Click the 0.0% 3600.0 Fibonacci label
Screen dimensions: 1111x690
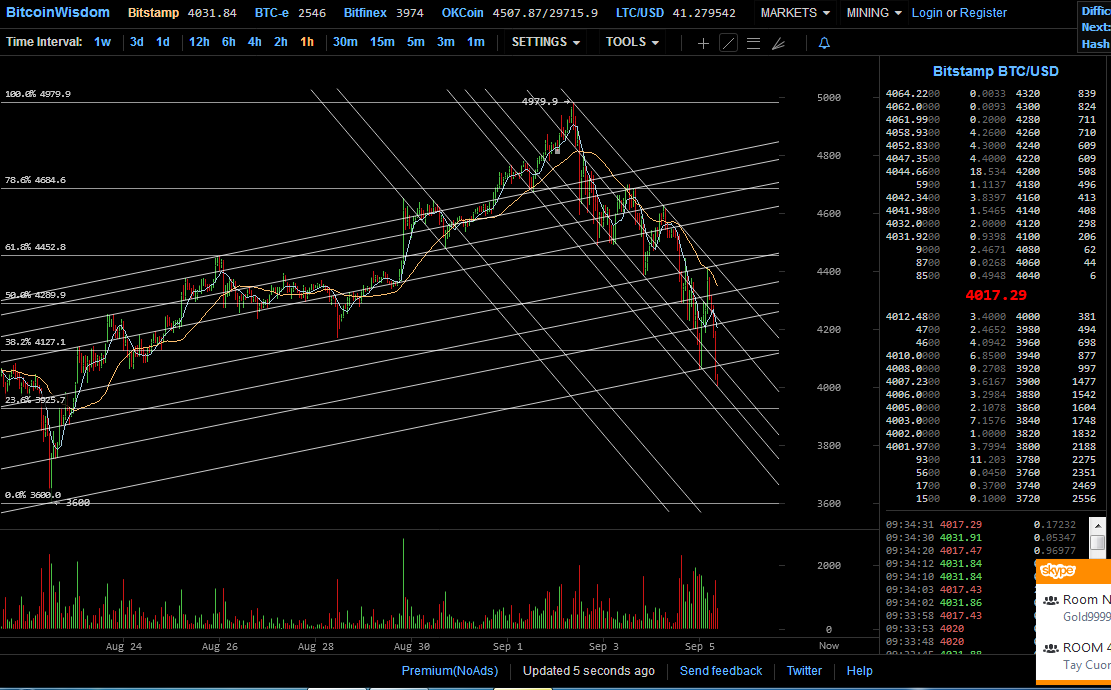(x=33, y=494)
